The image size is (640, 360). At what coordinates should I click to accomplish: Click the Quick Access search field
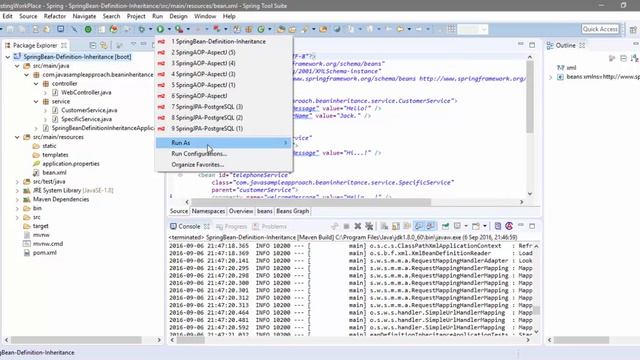[x=600, y=29]
